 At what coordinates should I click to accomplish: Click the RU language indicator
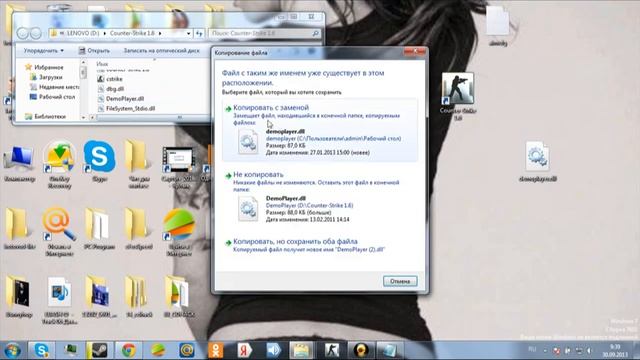tap(532, 349)
